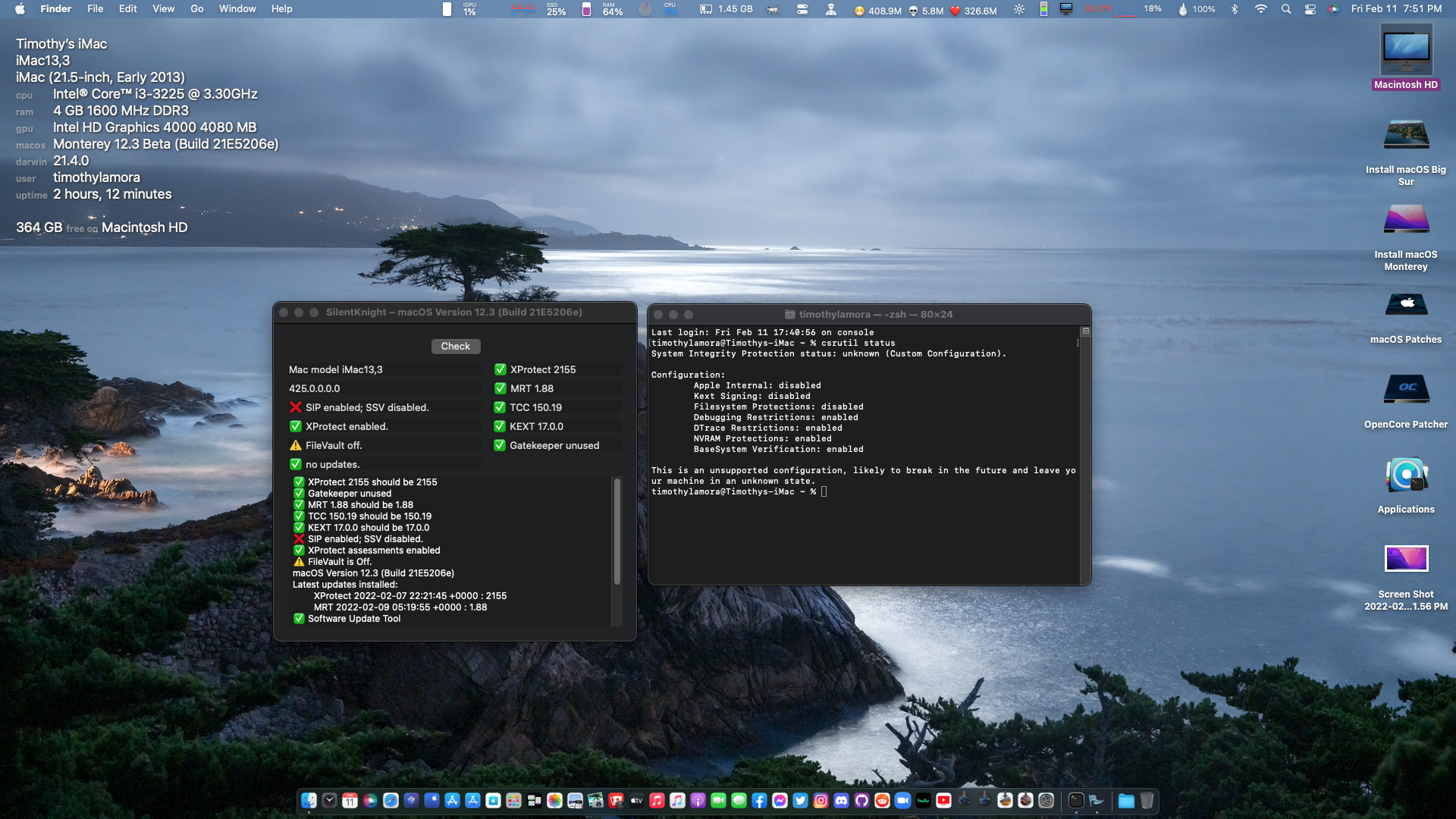Open Terminal from the dock
1456x819 pixels.
click(x=1076, y=800)
